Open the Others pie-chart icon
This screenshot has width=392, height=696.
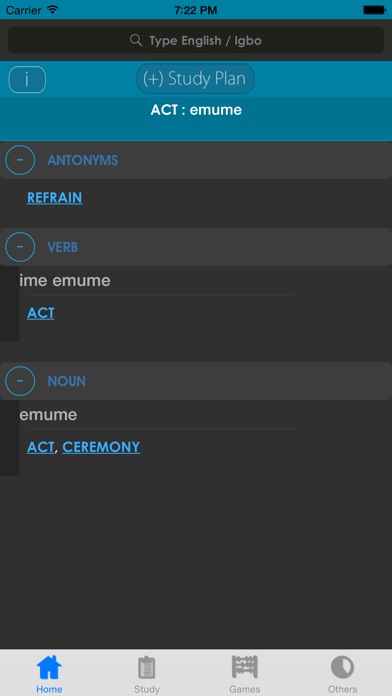coord(342,667)
